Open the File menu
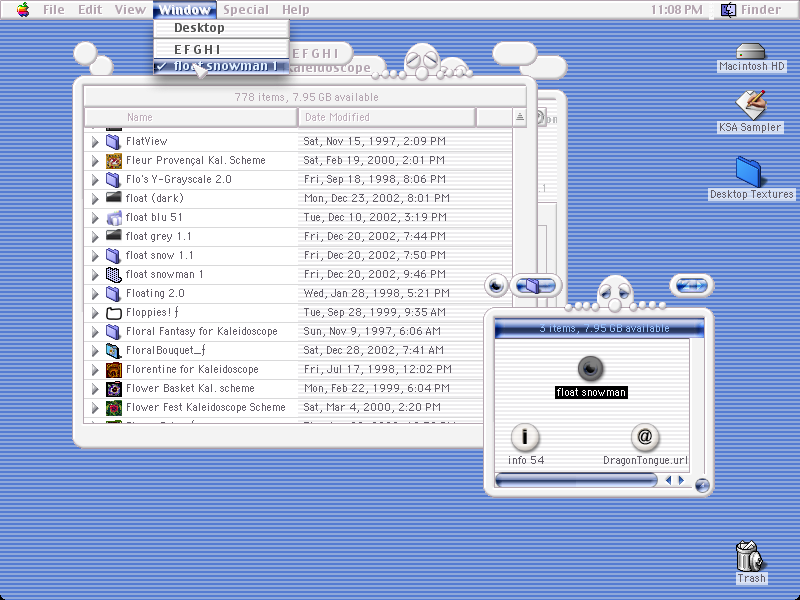Screen dimensions: 800x600 click(x=54, y=10)
